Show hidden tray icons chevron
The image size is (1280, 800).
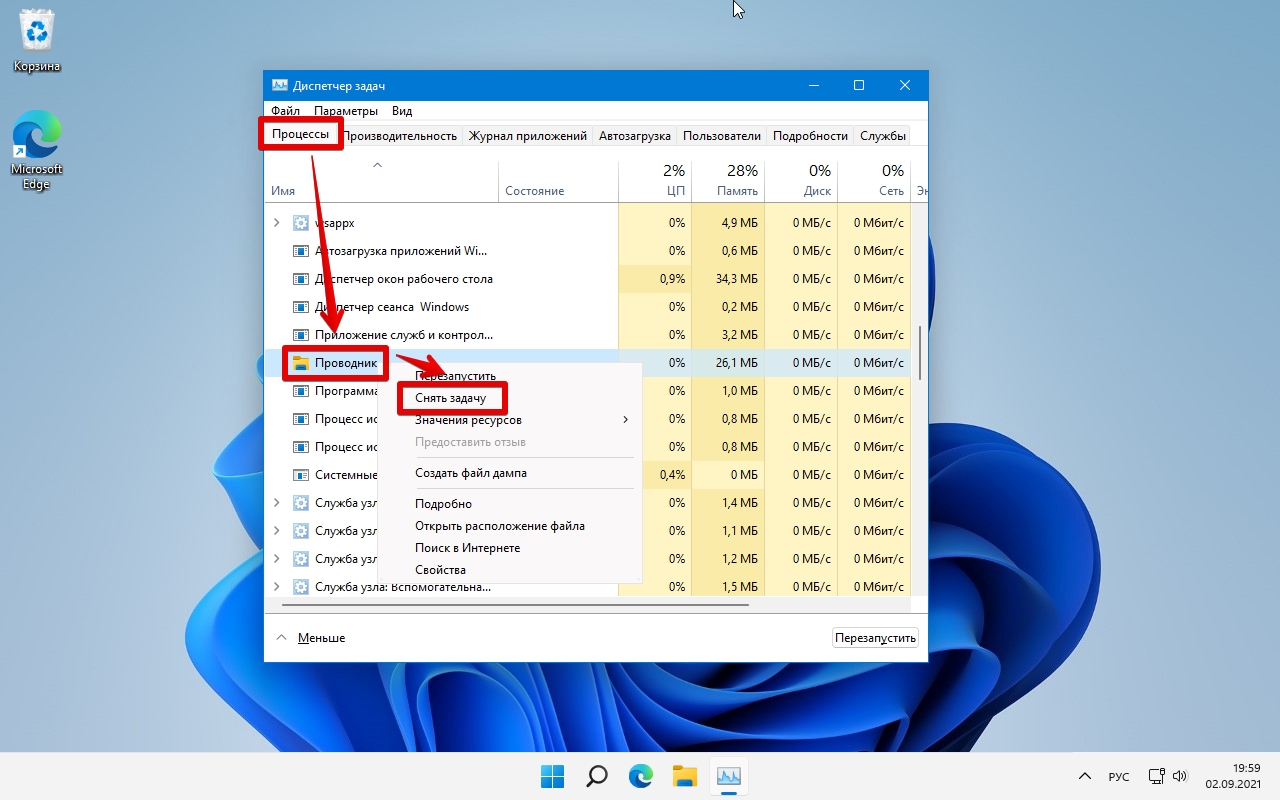click(1084, 776)
